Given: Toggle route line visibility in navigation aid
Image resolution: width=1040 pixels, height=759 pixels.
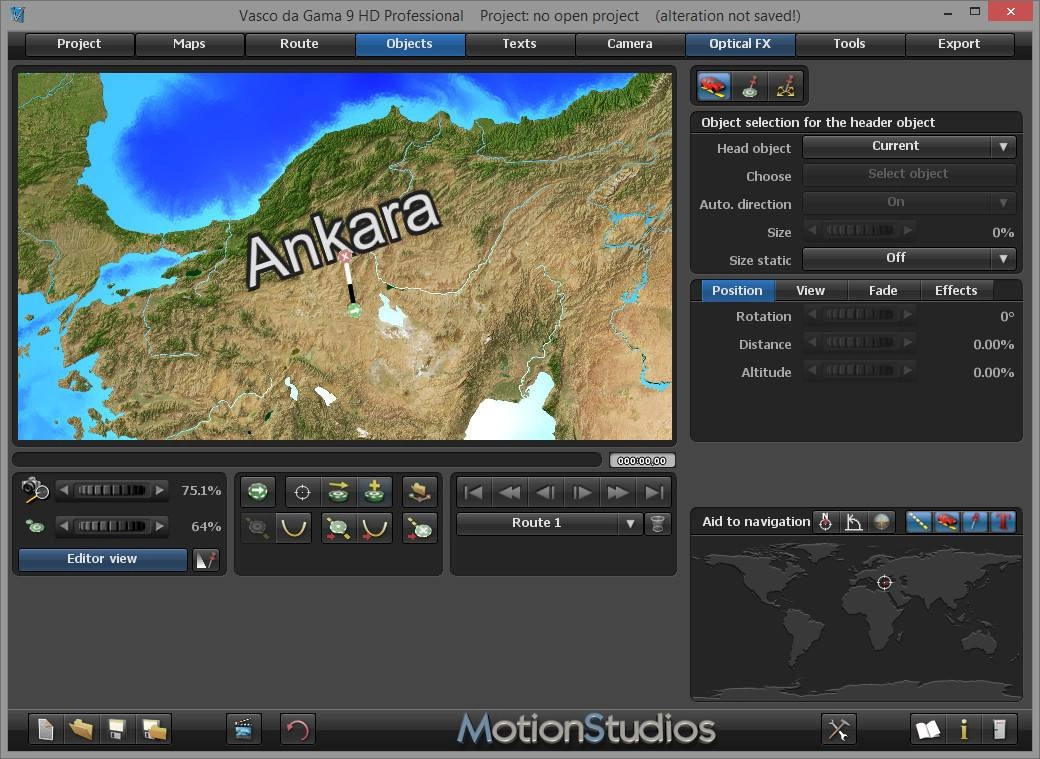Looking at the screenshot, I should point(919,522).
